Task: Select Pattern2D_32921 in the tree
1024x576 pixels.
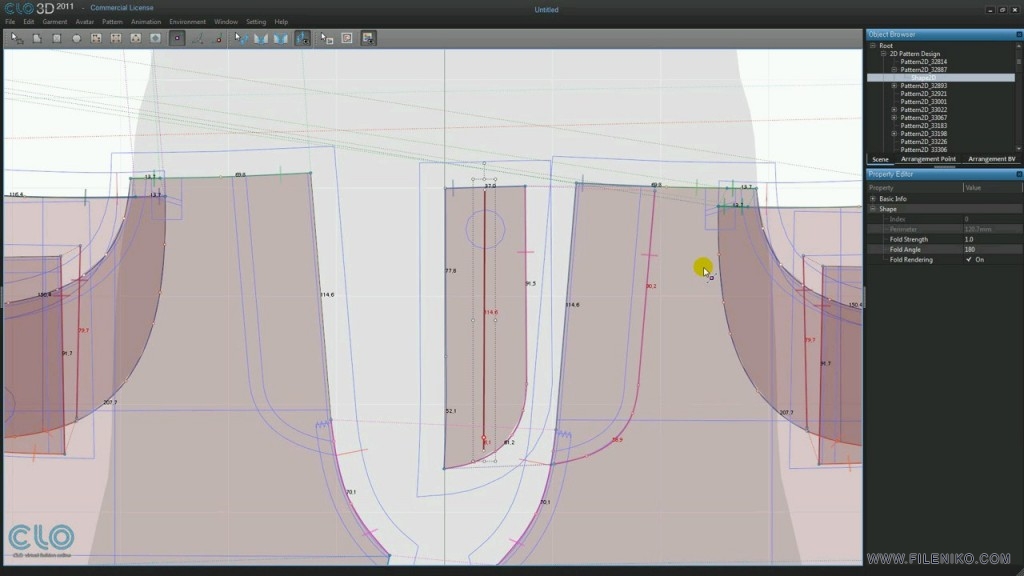Action: coord(923,93)
